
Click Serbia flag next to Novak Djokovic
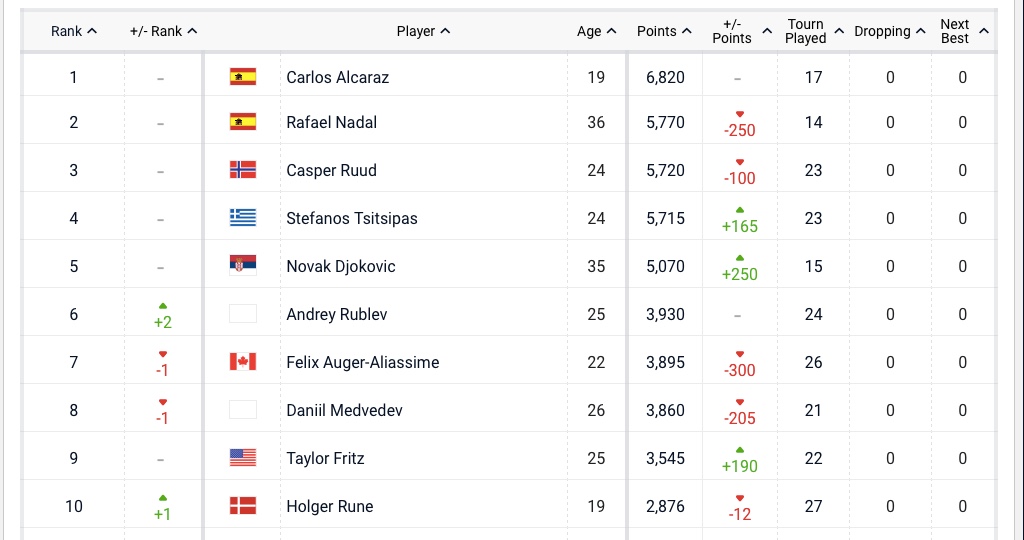coord(243,266)
